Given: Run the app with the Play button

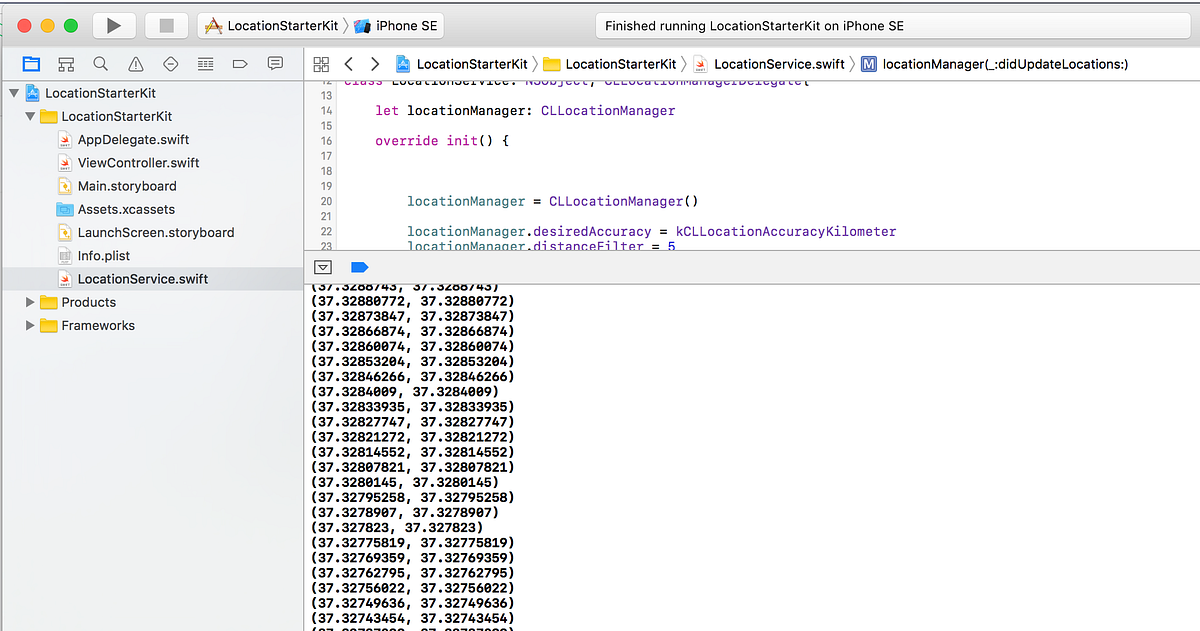Looking at the screenshot, I should tap(113, 25).
